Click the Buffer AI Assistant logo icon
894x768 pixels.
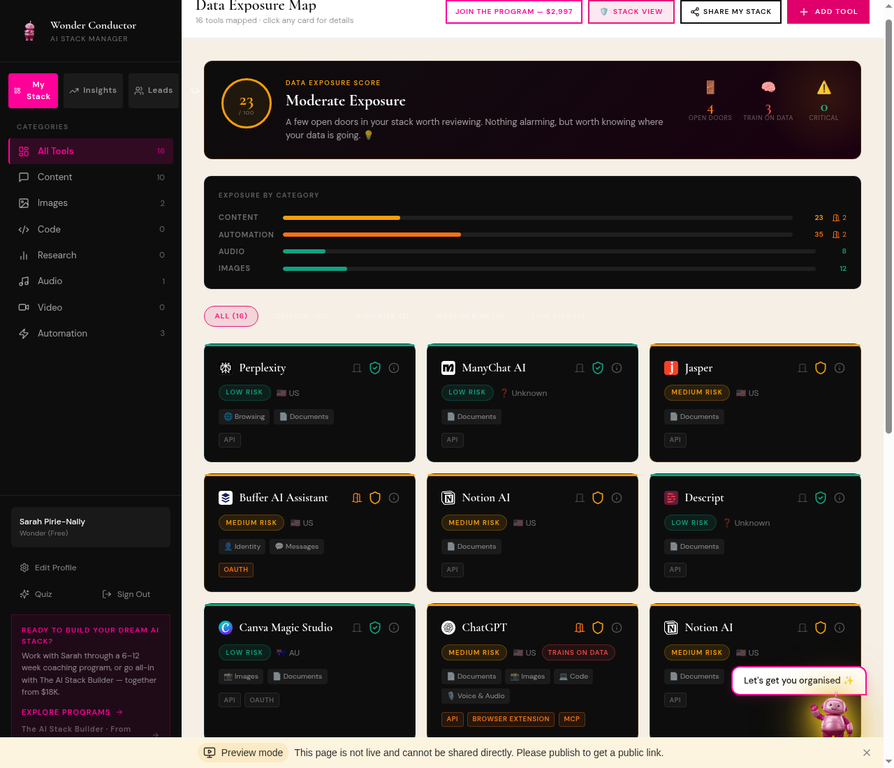(225, 498)
